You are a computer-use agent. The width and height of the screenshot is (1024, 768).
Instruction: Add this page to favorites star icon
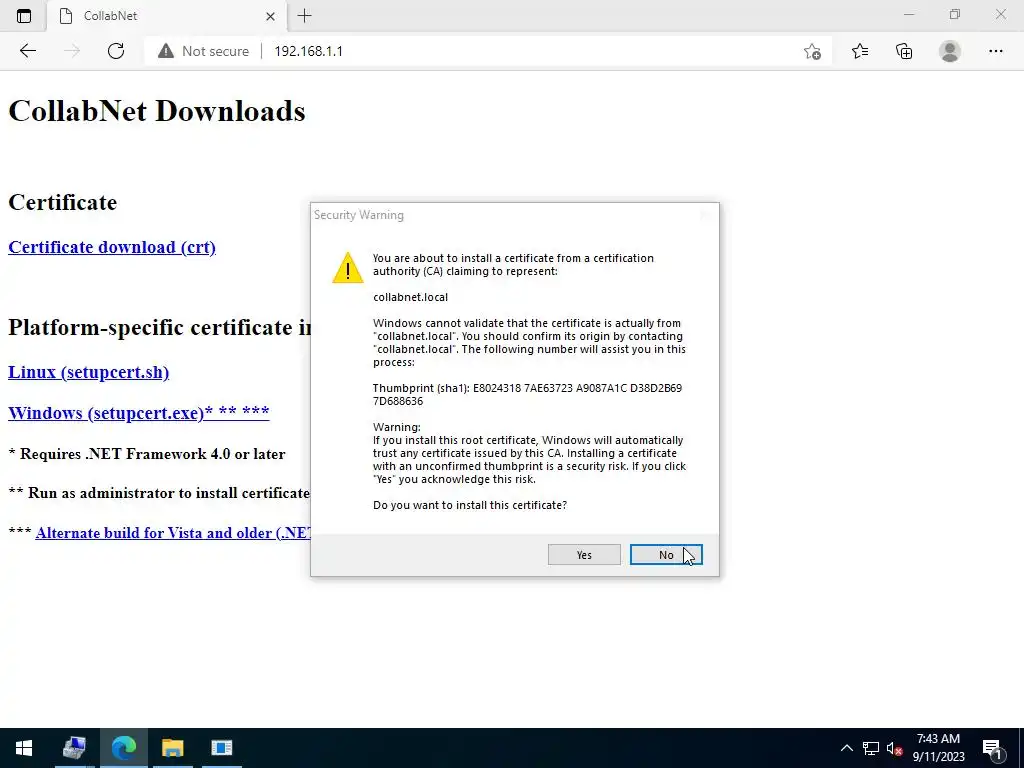(812, 51)
